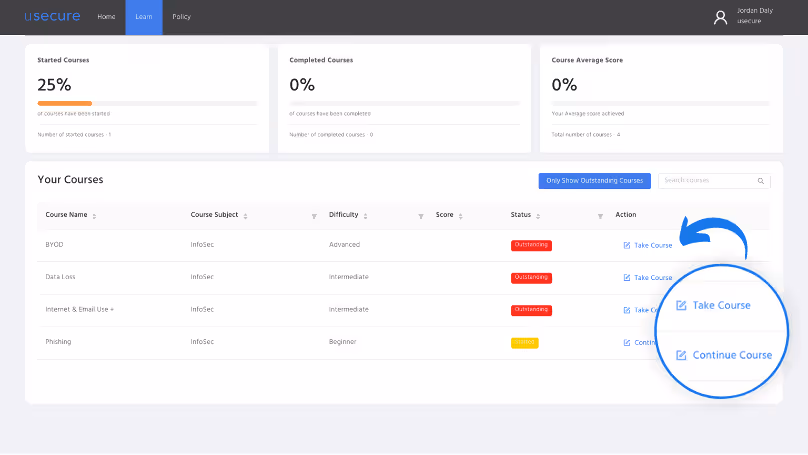Sort by Difficulty column
The width and height of the screenshot is (808, 455).
365,216
